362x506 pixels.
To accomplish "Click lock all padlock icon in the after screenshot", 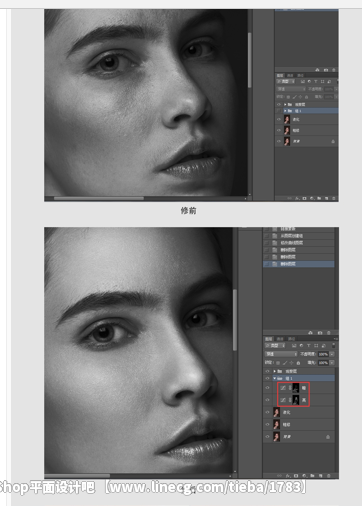I will point(298,363).
